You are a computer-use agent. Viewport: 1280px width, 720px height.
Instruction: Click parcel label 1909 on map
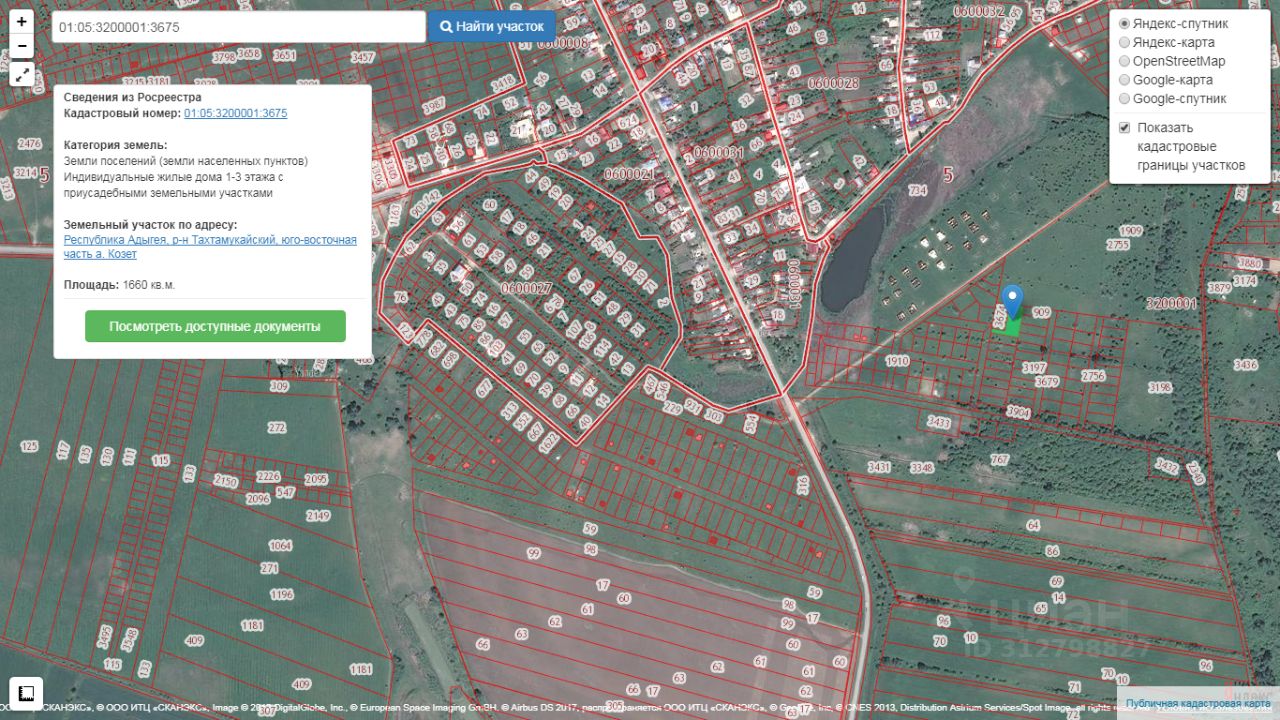(x=1130, y=231)
